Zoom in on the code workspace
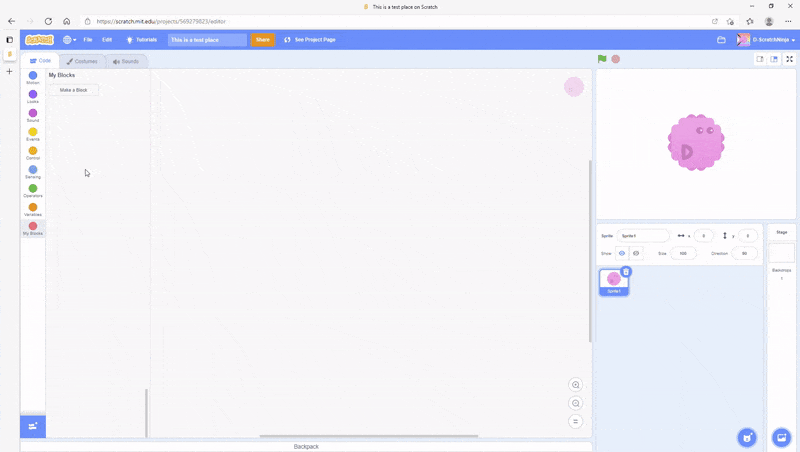 575,385
